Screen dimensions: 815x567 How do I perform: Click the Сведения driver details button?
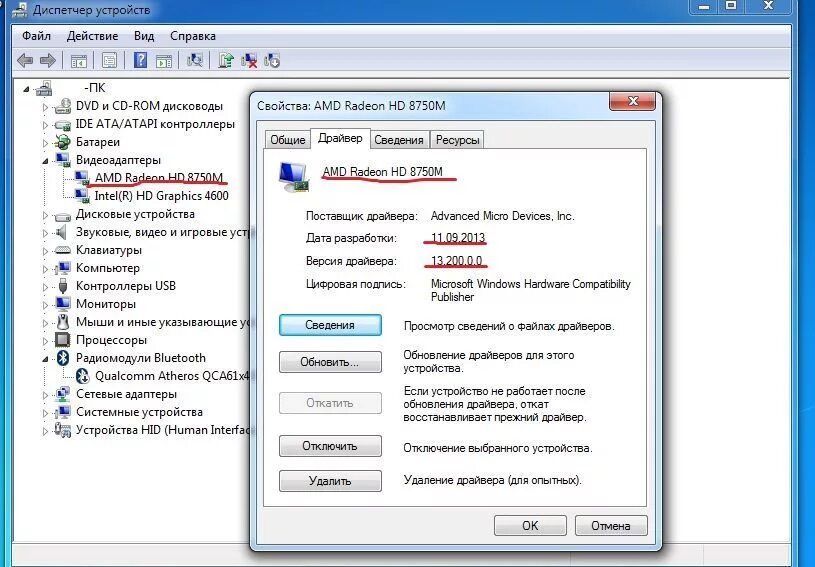pos(330,325)
